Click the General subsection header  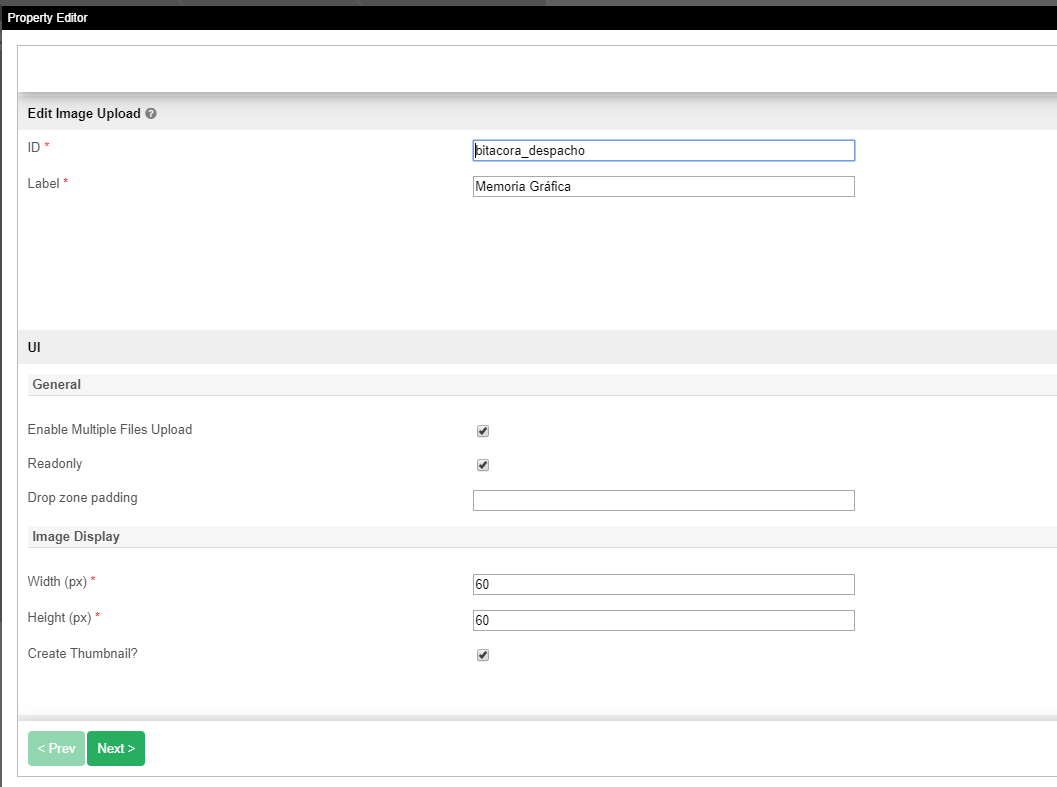pyautogui.click(x=57, y=384)
